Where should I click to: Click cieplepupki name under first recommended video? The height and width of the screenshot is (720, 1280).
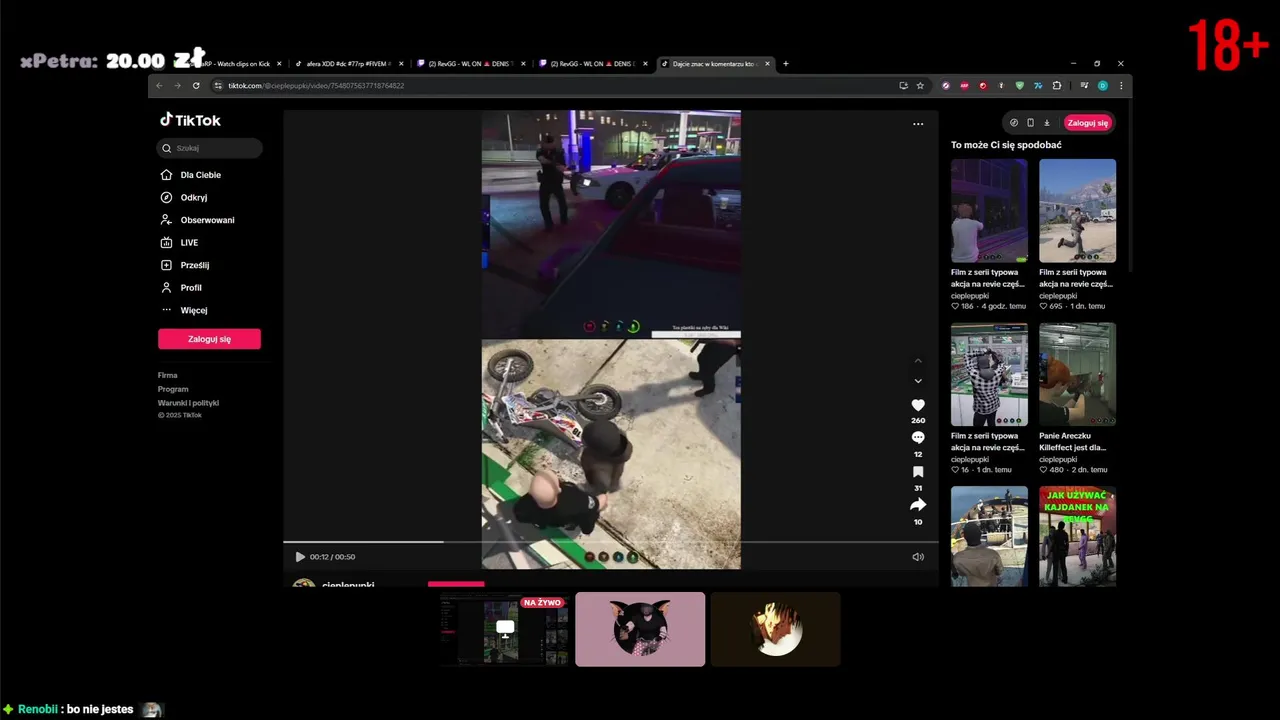(970, 296)
